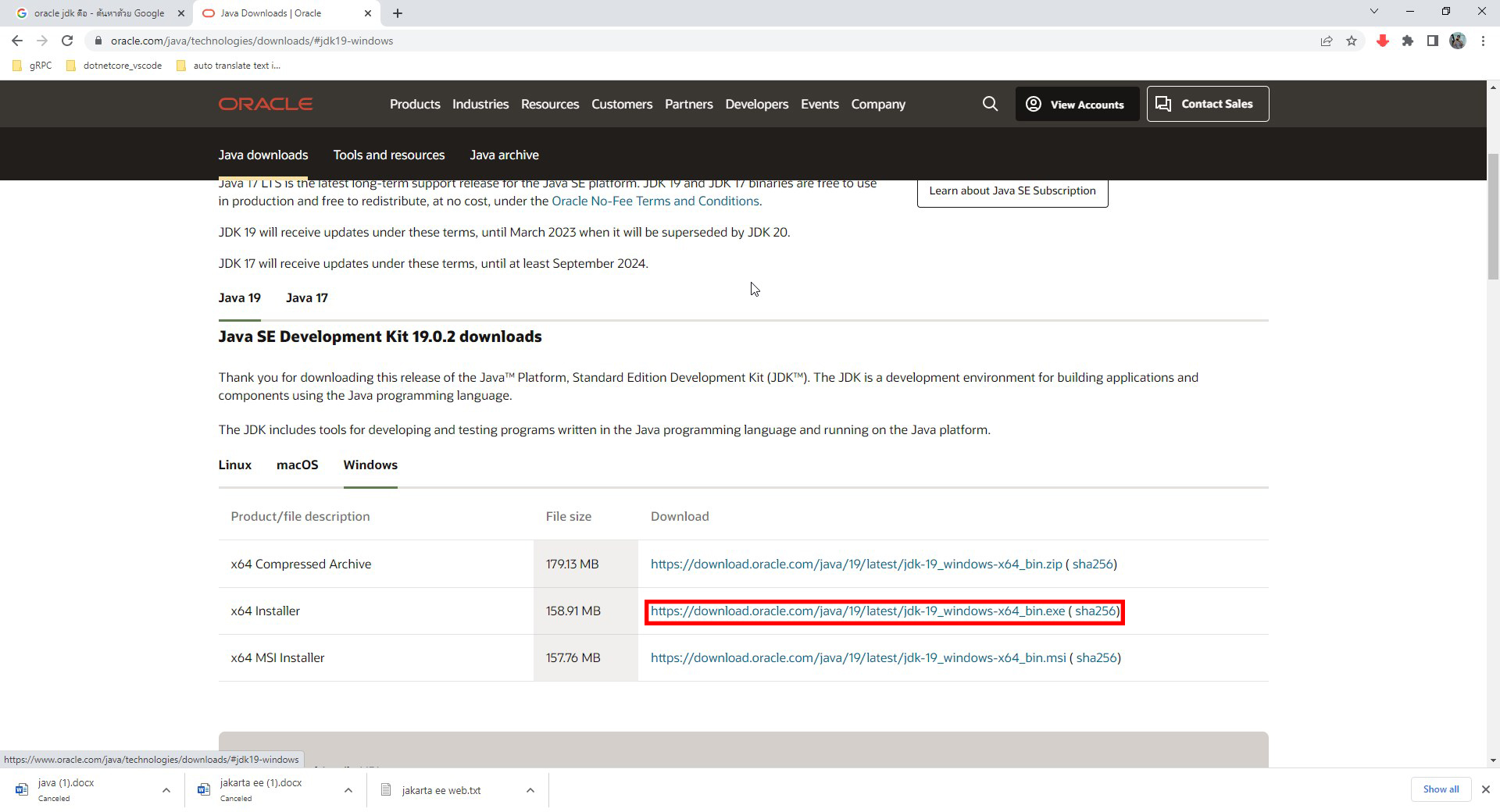Close the Google search tab
The height and width of the screenshot is (812, 1500).
pyautogui.click(x=180, y=13)
